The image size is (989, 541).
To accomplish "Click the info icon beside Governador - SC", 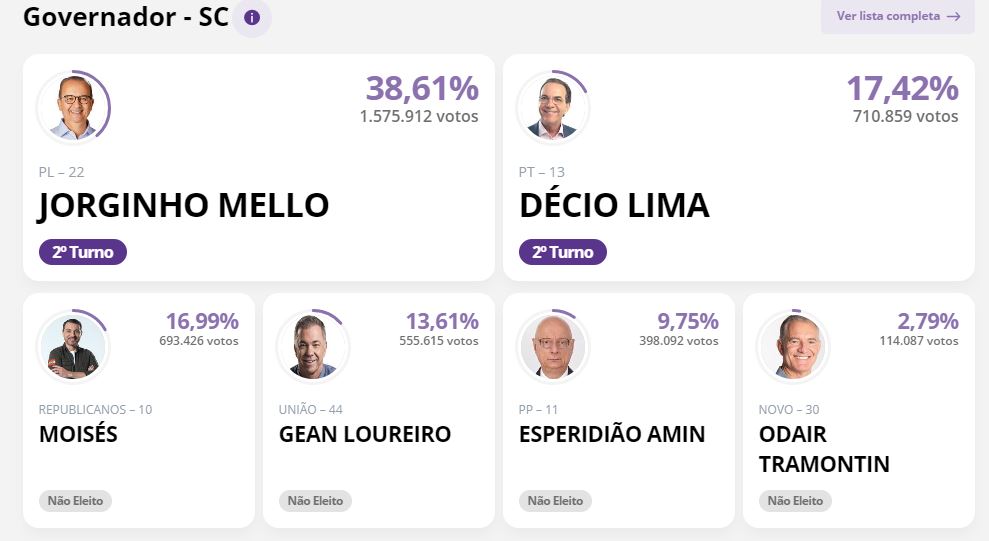I will click(252, 17).
